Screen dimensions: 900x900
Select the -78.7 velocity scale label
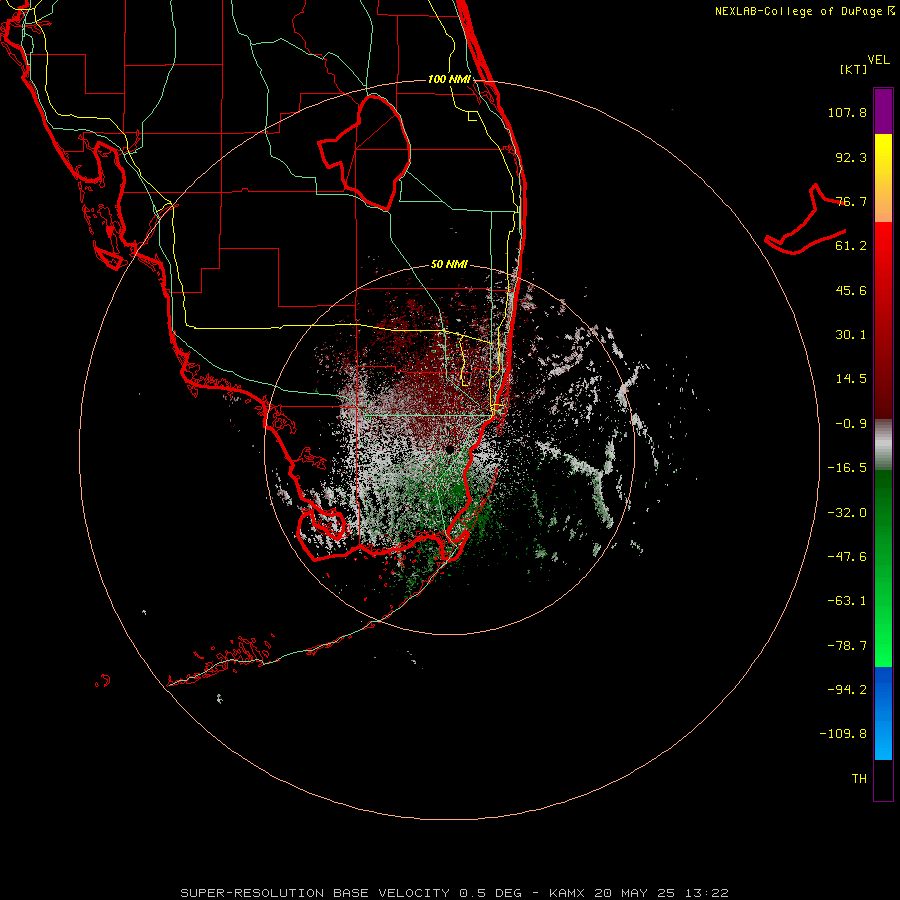point(847,646)
